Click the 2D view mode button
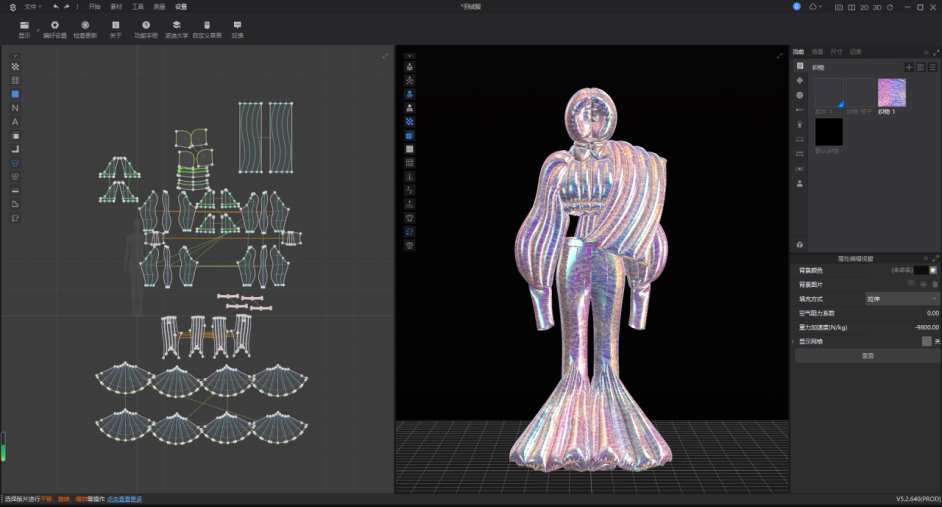Viewport: 942px width, 507px height. pyautogui.click(x=864, y=7)
